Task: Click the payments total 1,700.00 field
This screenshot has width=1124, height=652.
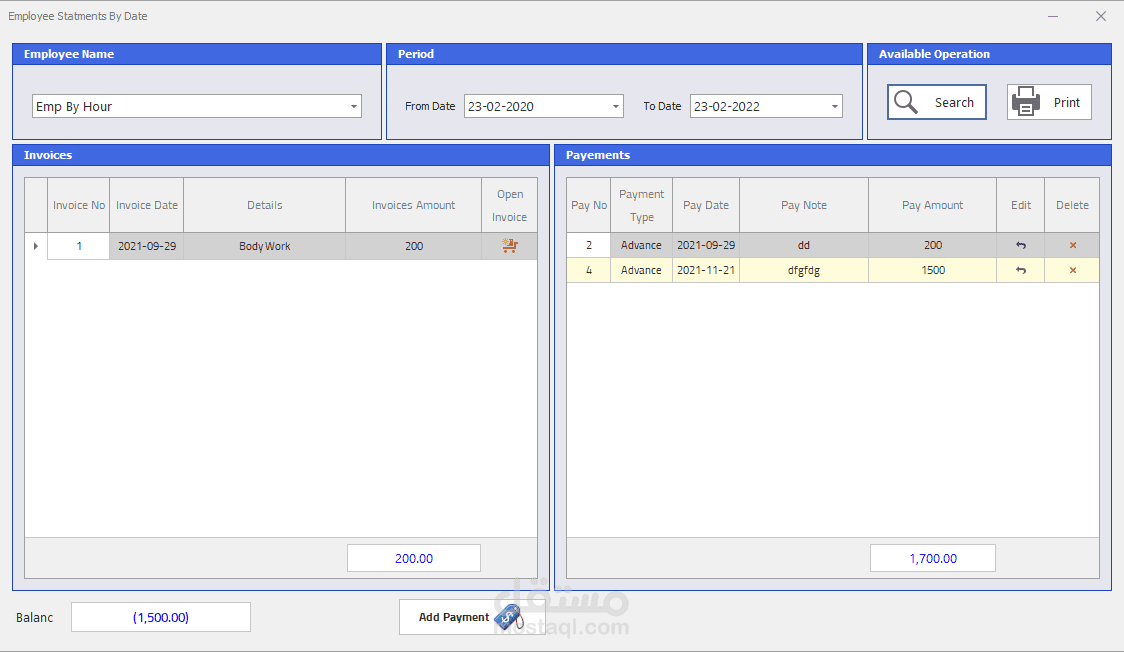Action: [933, 558]
